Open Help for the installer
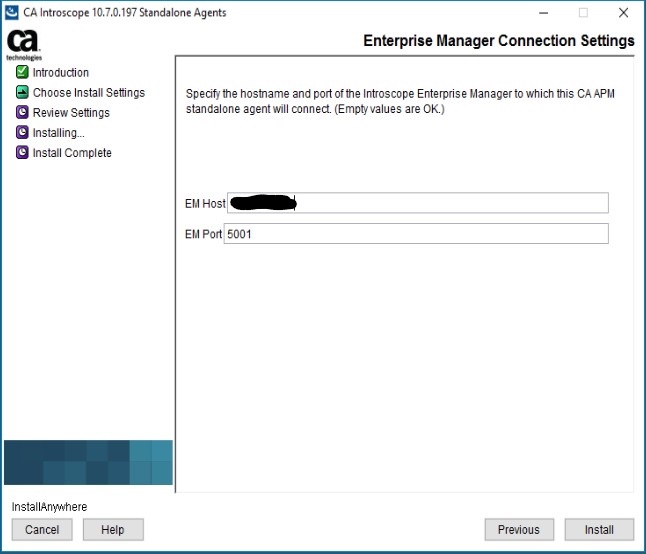646x554 pixels. (113, 529)
